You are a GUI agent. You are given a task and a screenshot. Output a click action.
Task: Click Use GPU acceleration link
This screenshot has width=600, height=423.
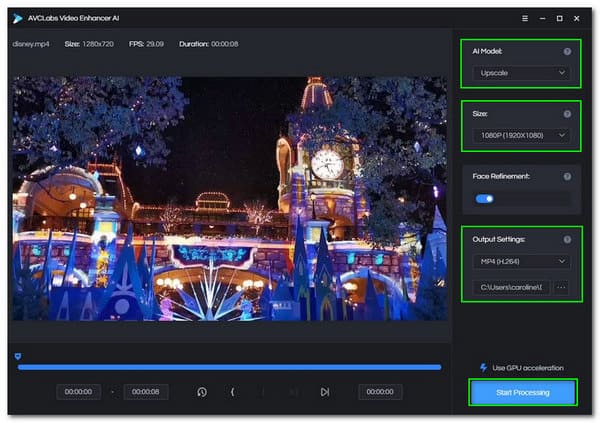click(528, 367)
